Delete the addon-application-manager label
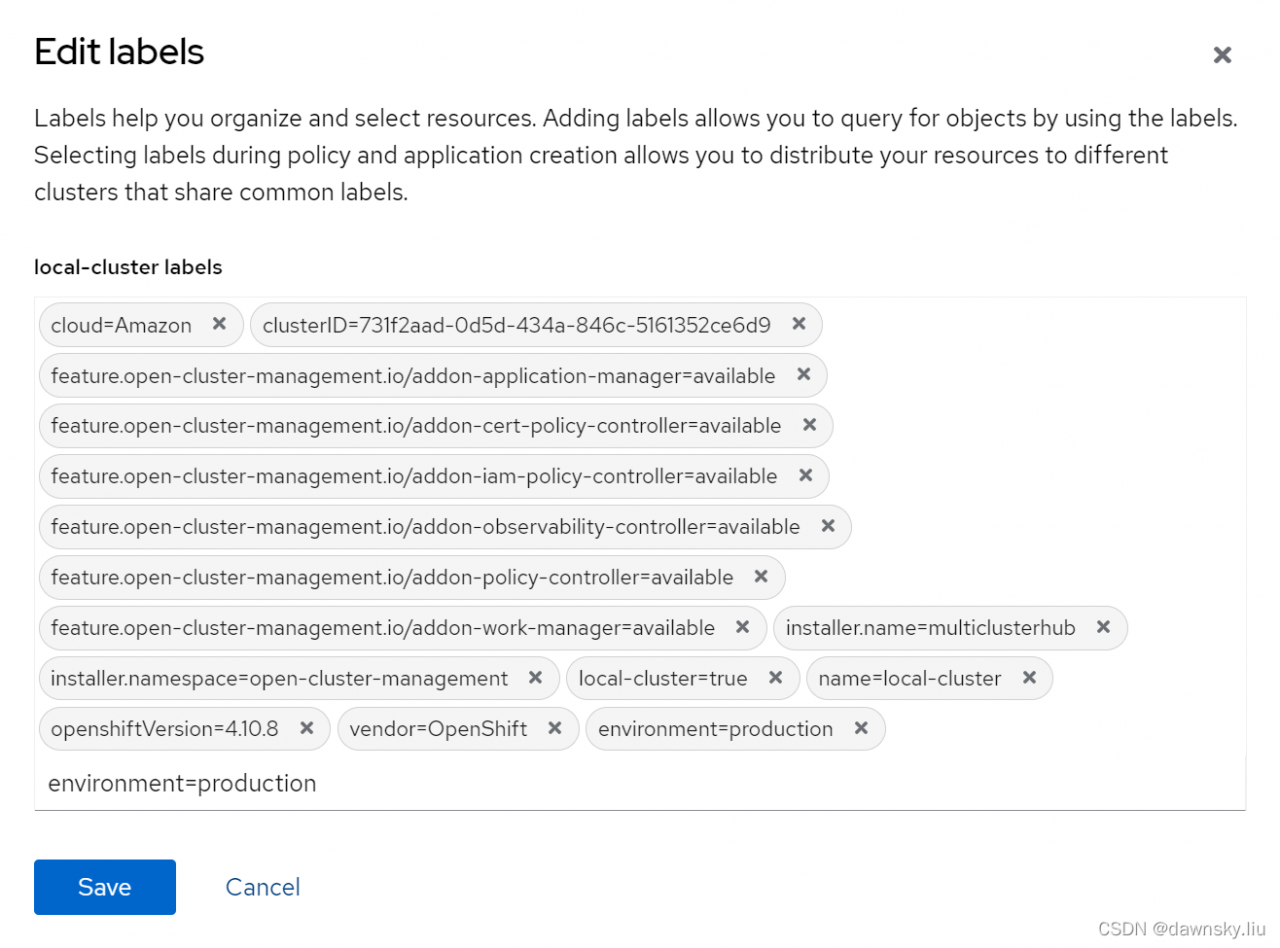 803,375
